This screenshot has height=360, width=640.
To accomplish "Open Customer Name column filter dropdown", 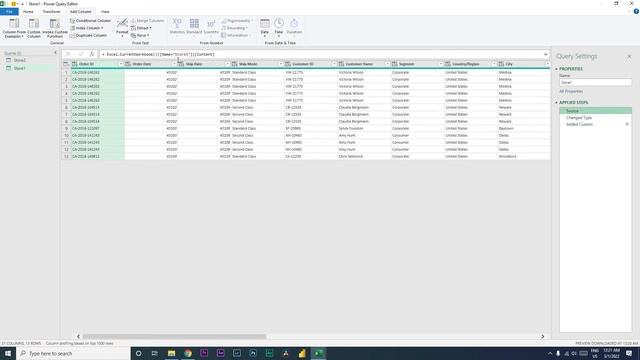I will pos(387,64).
